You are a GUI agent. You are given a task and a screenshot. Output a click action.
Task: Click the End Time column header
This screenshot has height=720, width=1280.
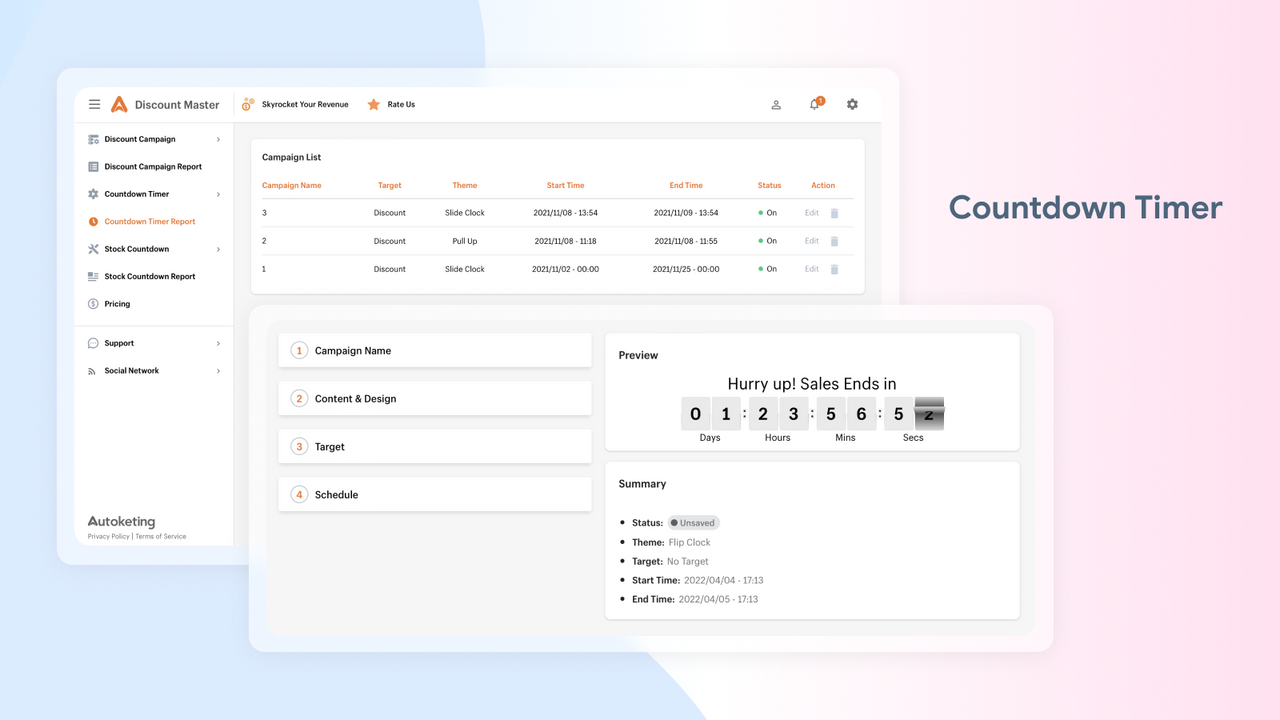click(686, 185)
